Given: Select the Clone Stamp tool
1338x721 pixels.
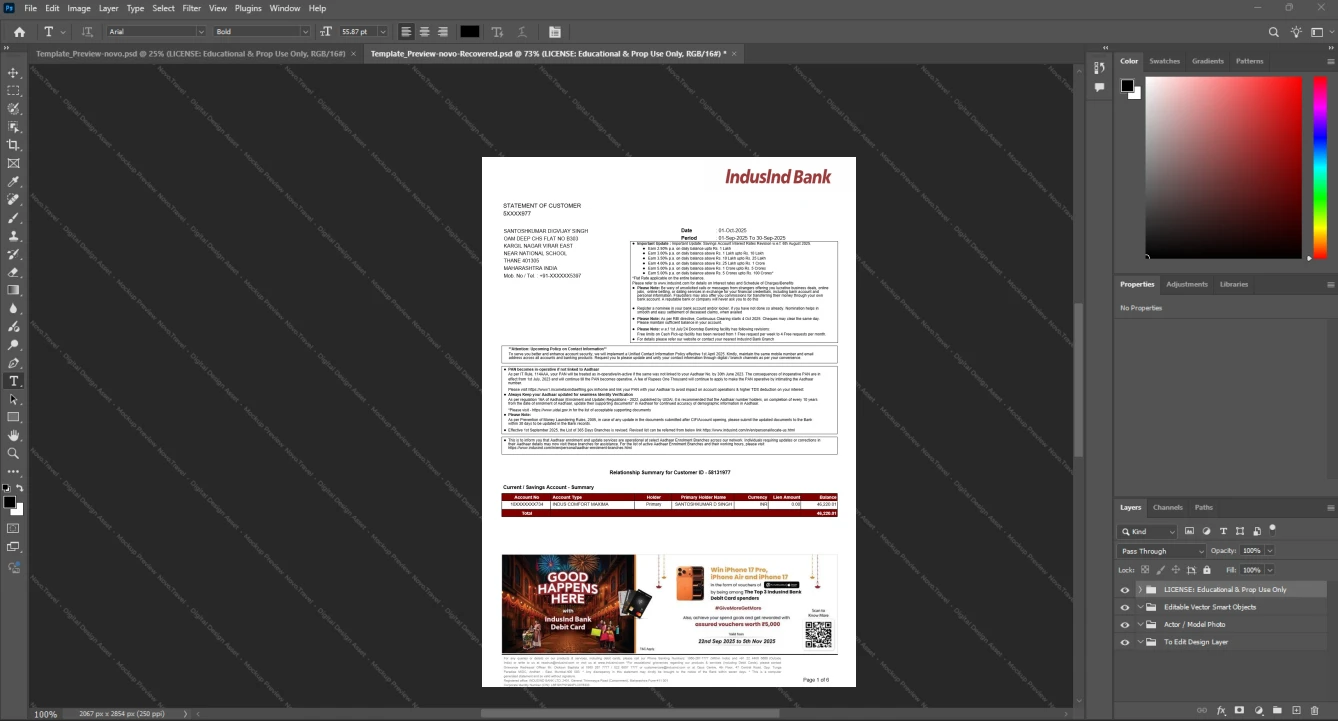Looking at the screenshot, I should 14,236.
